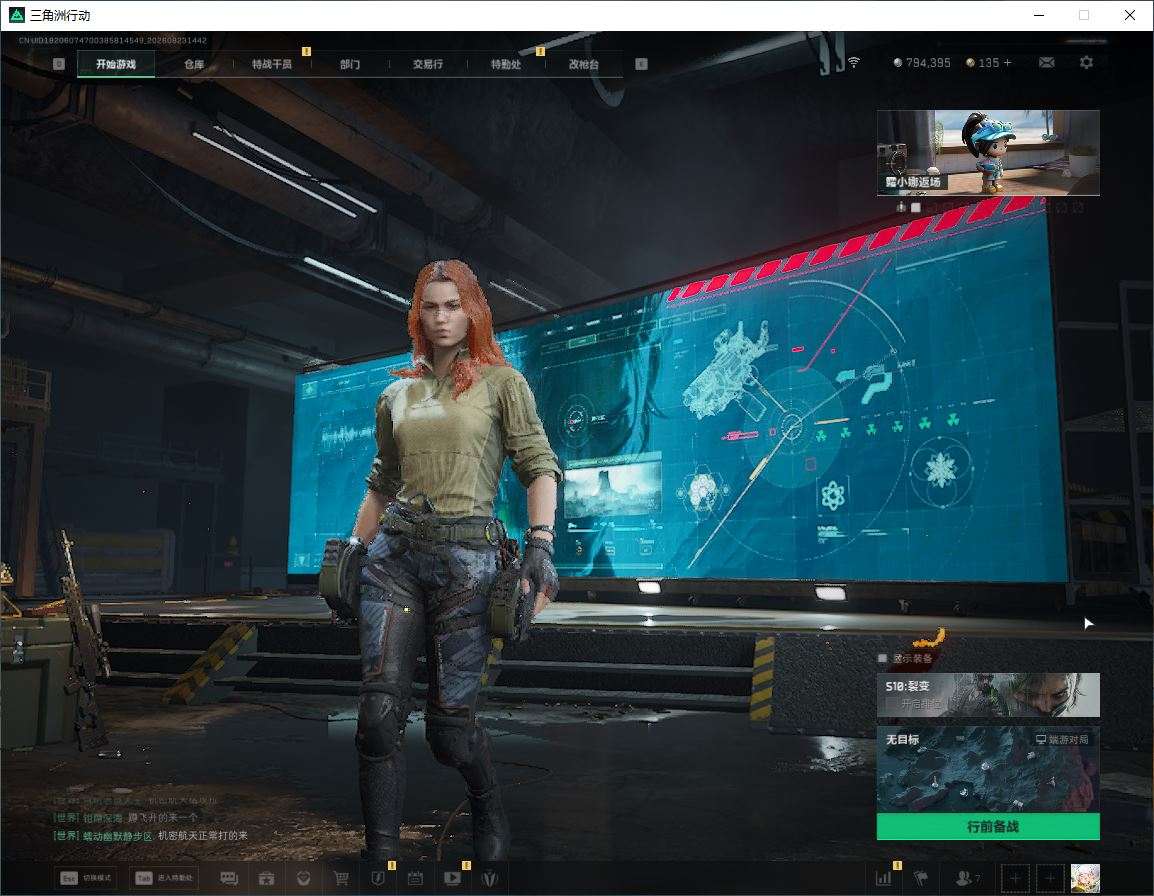The width and height of the screenshot is (1154, 896).
Task: Switch to the 仓库 tab
Action: coord(194,64)
